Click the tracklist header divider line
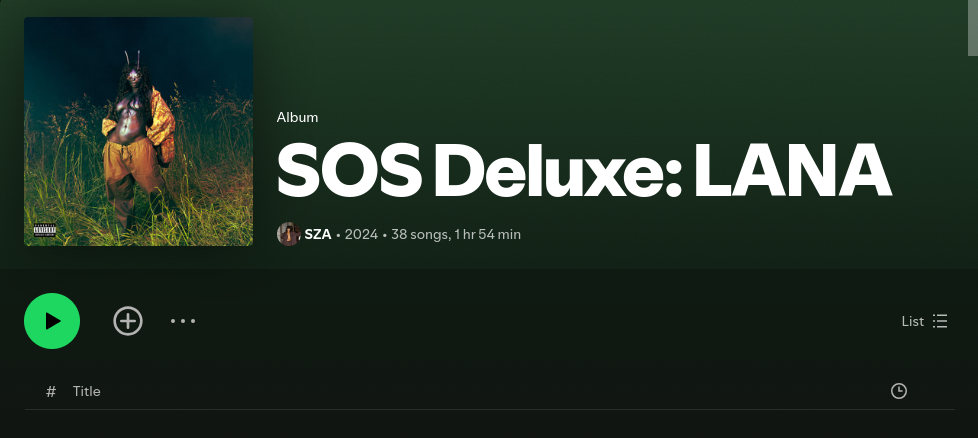This screenshot has width=978, height=438. point(490,409)
